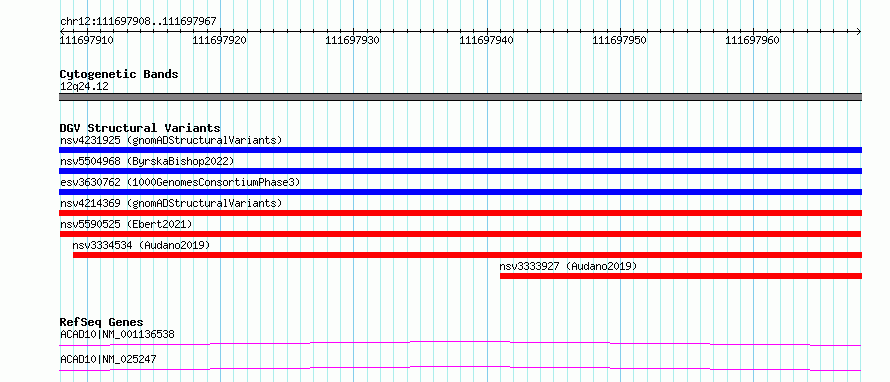Click ruler position 111697940

pos(486,41)
